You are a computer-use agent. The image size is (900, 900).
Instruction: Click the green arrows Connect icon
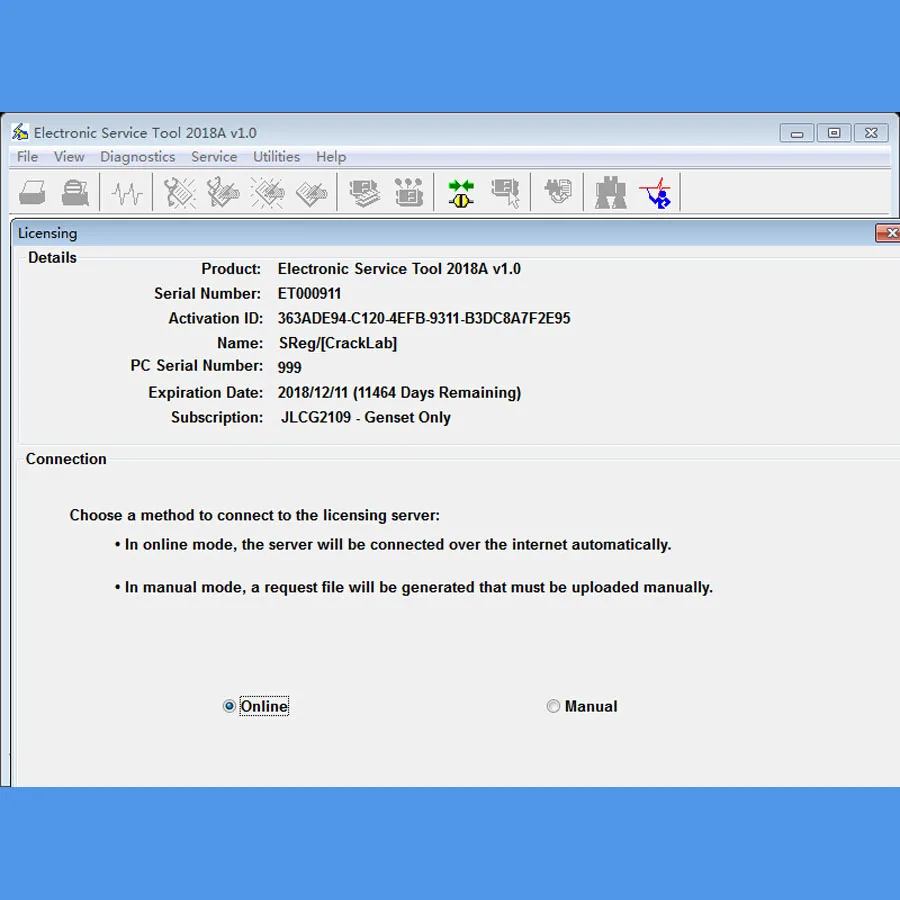point(461,193)
